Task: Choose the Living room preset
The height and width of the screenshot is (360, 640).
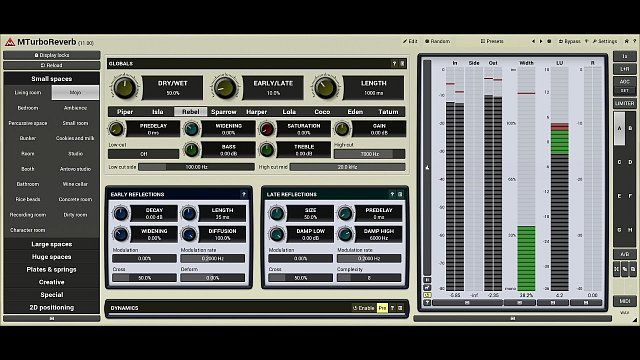Action: click(x=28, y=93)
